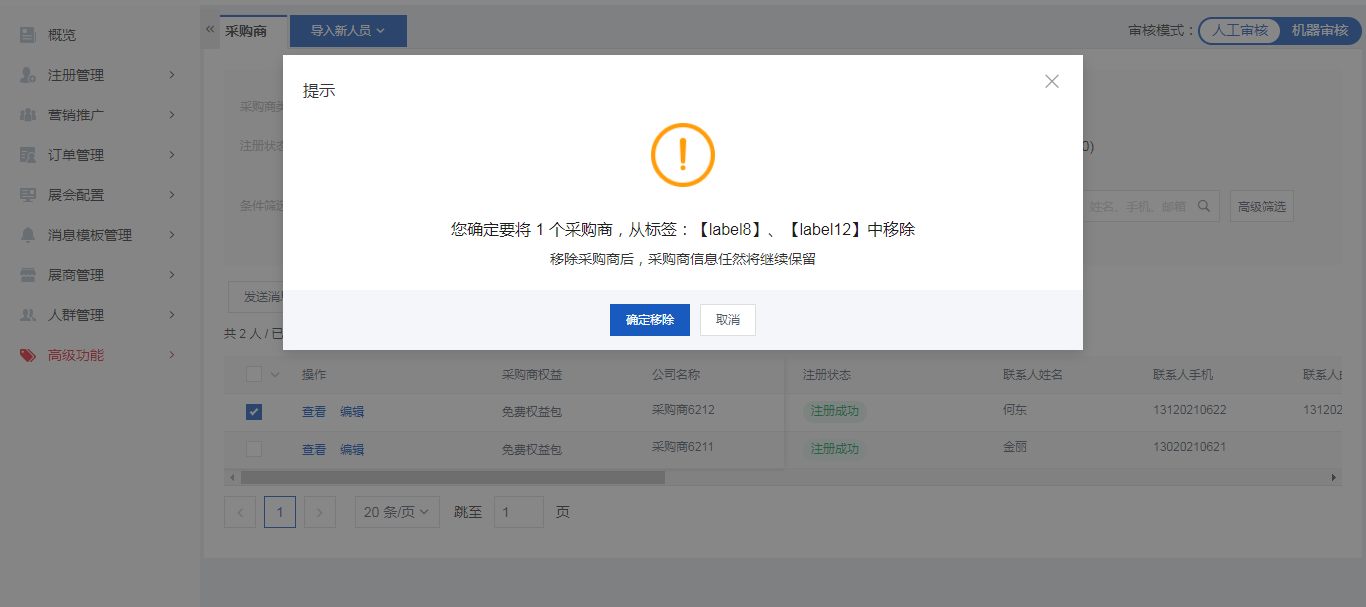Switch review mode to 机器审核
This screenshot has width=1366, height=607.
(1319, 31)
